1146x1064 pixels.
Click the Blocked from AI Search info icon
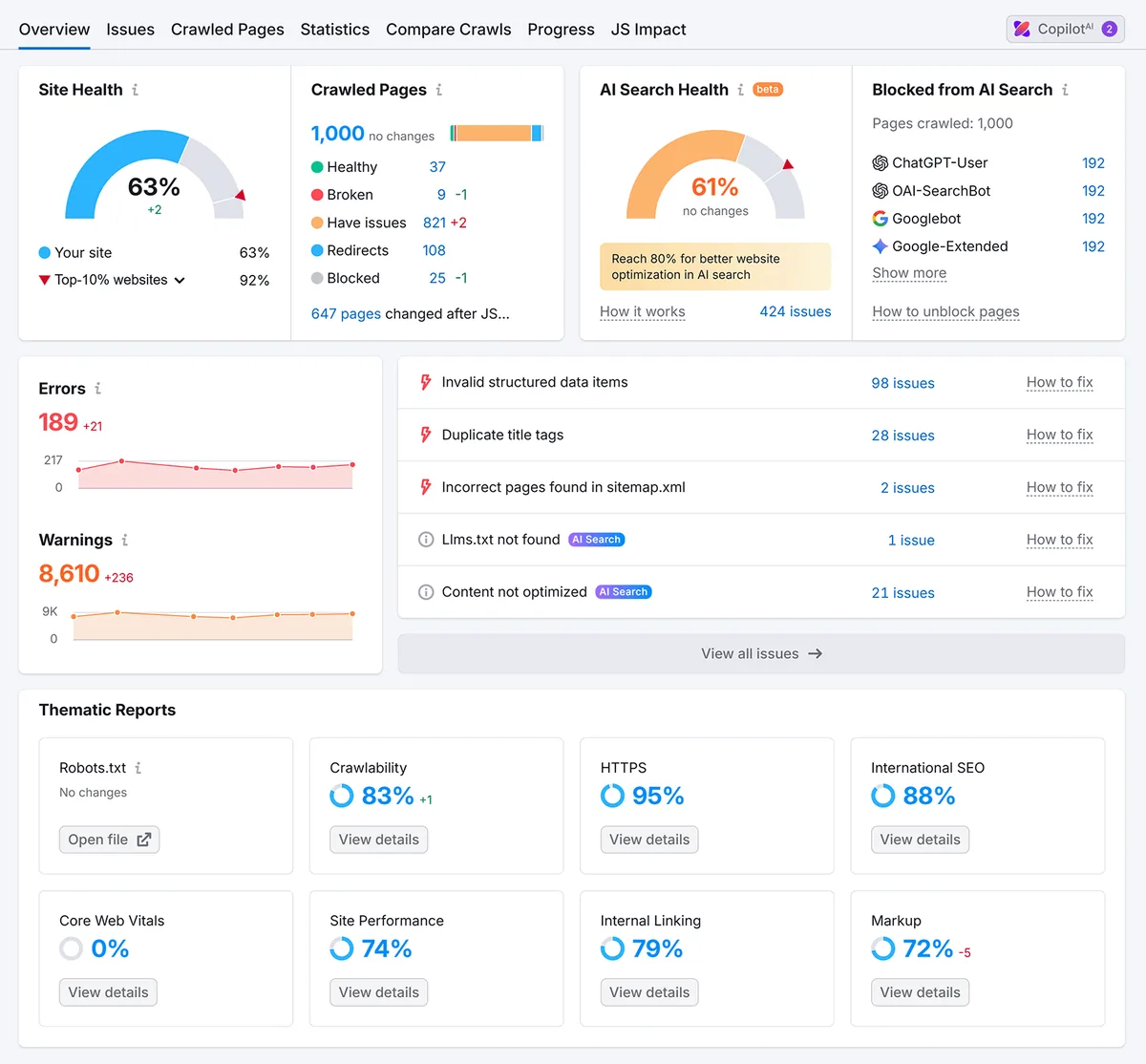tap(1065, 90)
